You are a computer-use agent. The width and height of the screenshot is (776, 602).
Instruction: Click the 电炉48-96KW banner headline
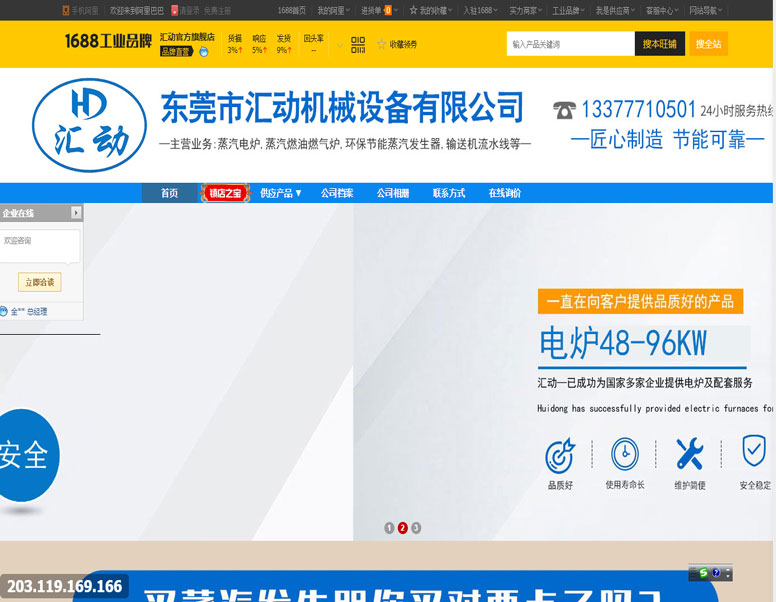pyautogui.click(x=623, y=343)
